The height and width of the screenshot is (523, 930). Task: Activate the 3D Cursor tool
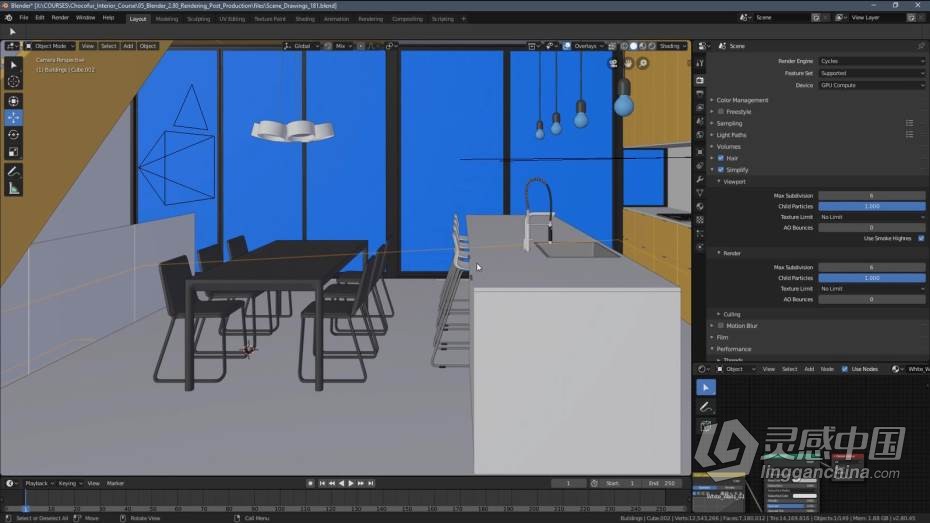[13, 82]
